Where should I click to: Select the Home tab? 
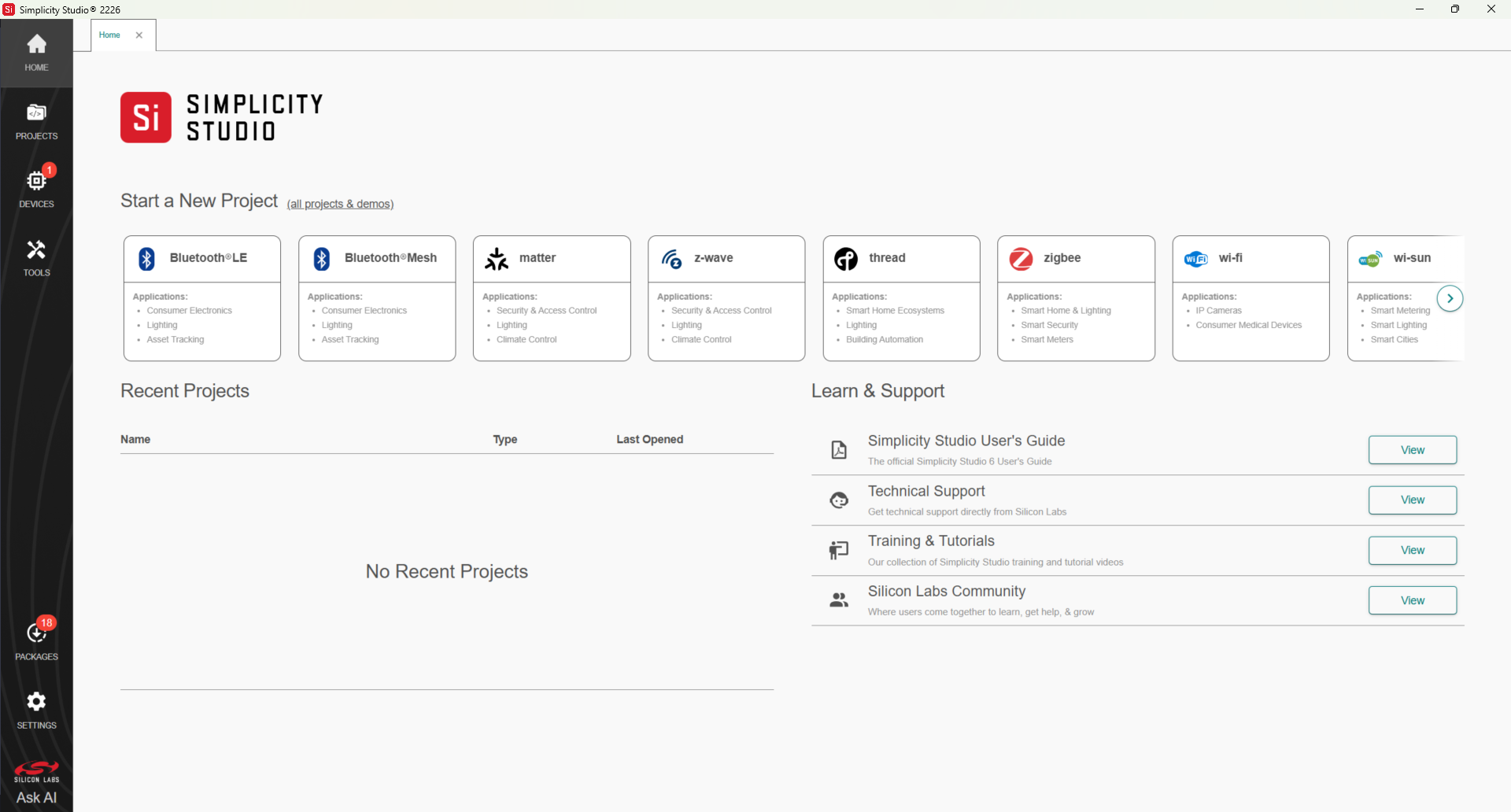110,35
